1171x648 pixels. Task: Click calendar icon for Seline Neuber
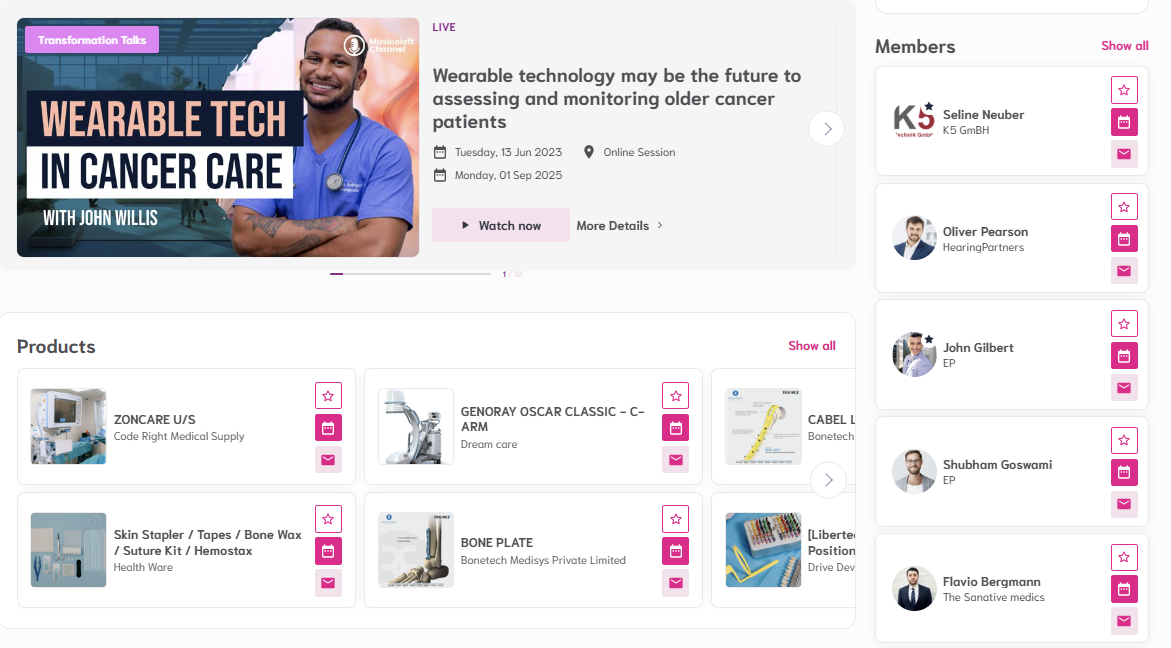(x=1124, y=122)
